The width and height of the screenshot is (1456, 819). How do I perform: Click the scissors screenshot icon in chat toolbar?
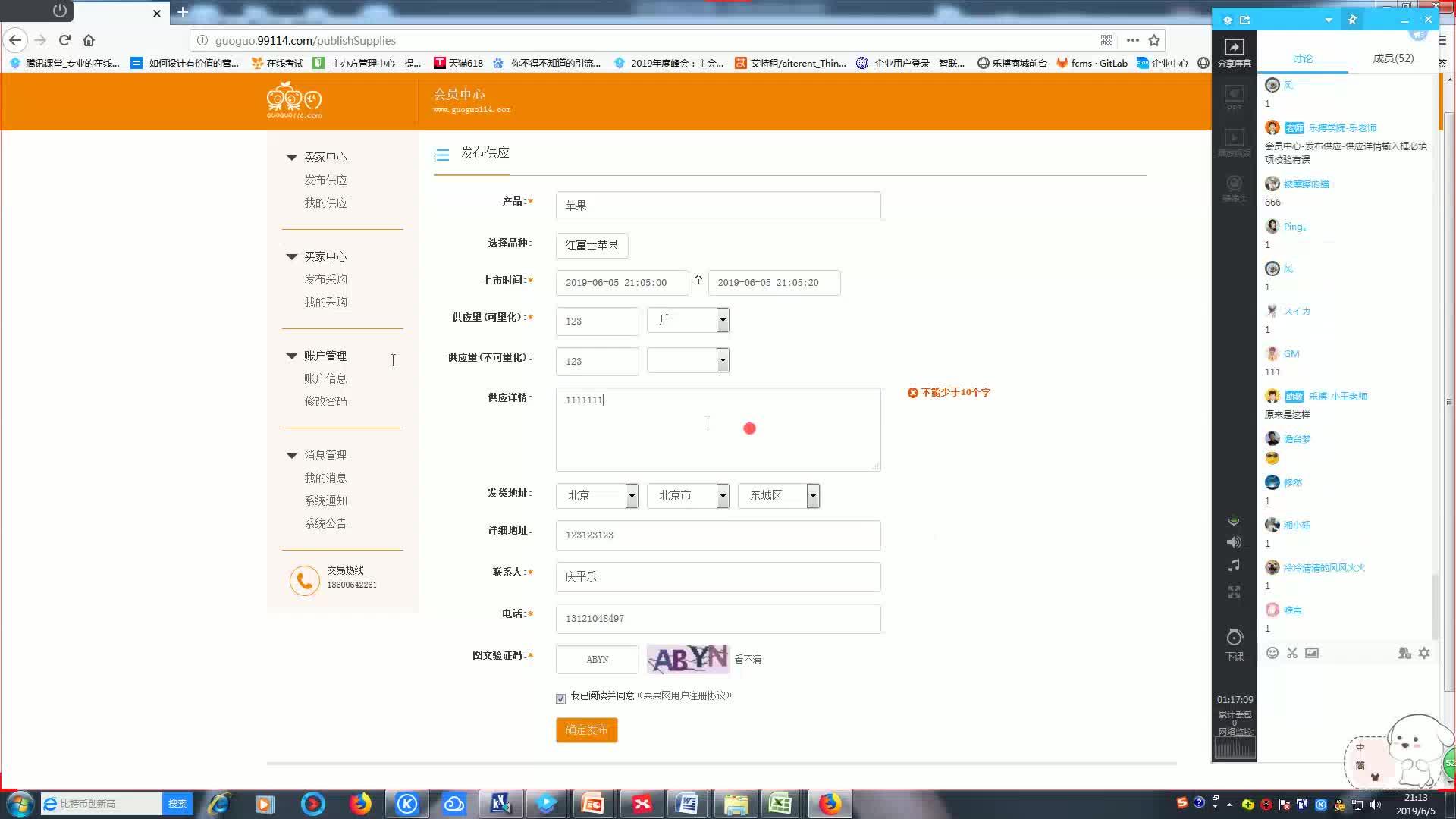1292,653
